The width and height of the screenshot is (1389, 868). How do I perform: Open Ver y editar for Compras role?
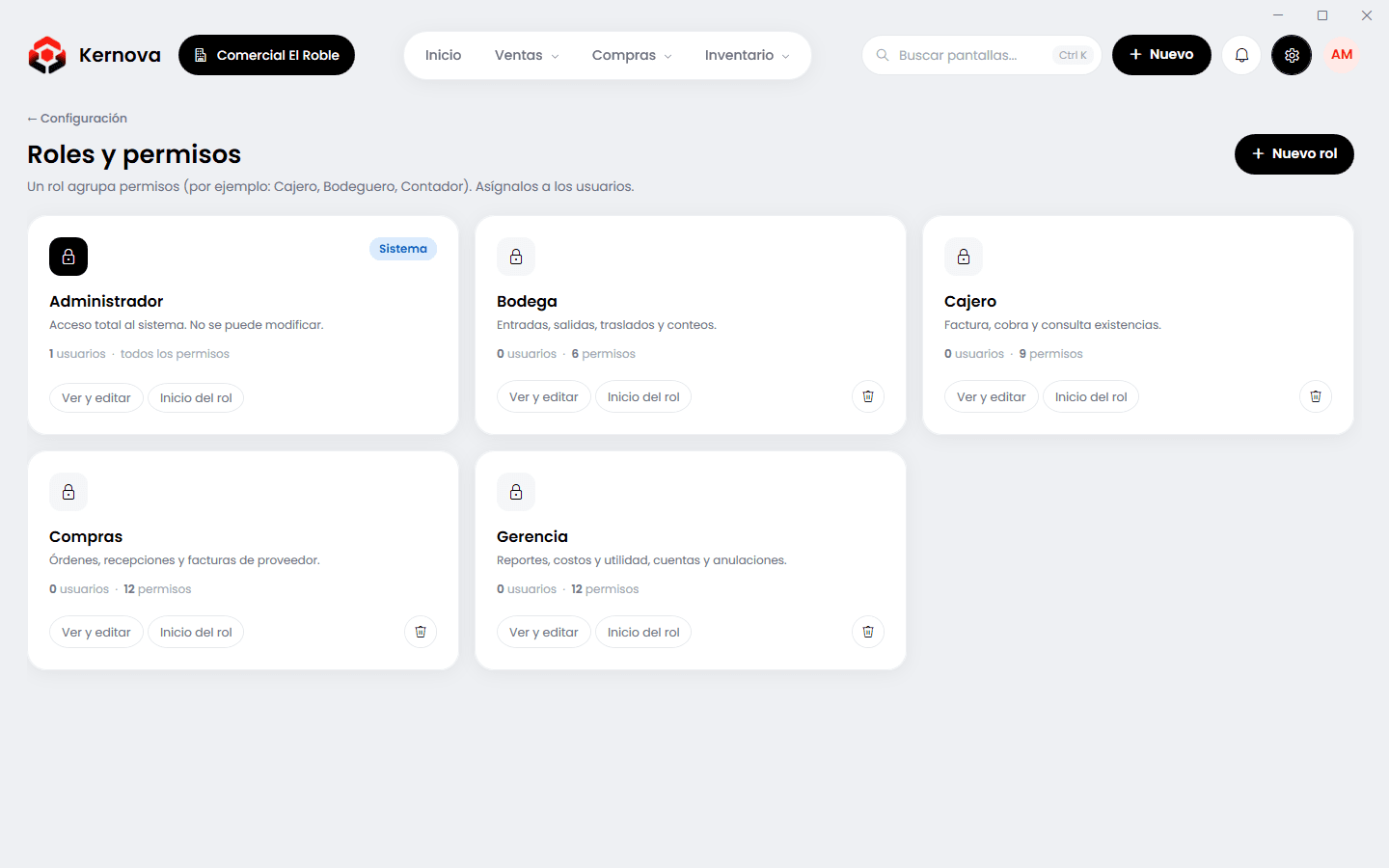point(96,632)
